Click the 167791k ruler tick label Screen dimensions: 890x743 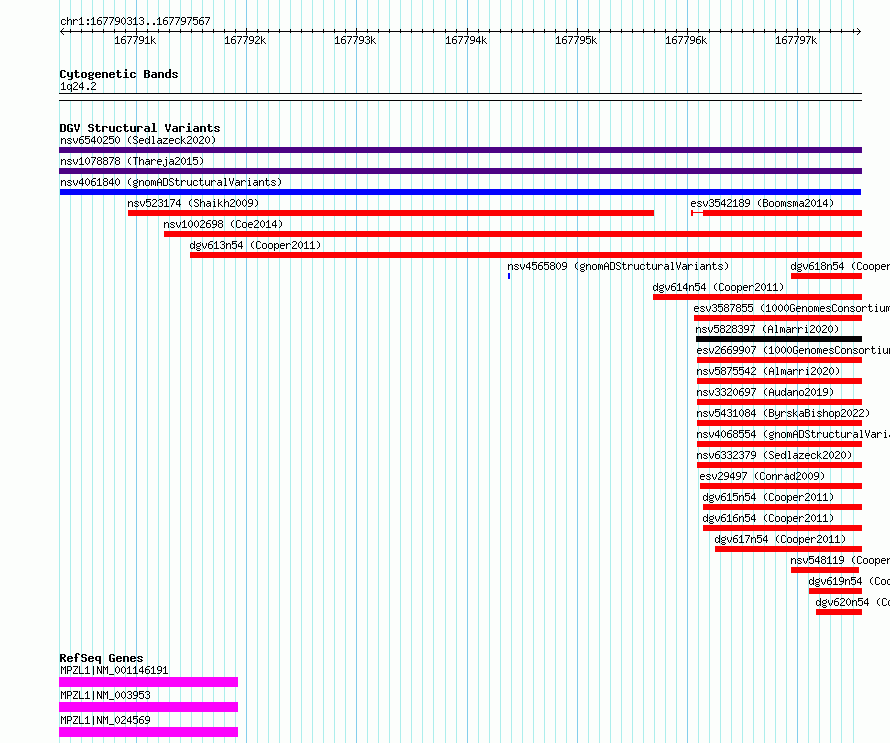[135, 40]
